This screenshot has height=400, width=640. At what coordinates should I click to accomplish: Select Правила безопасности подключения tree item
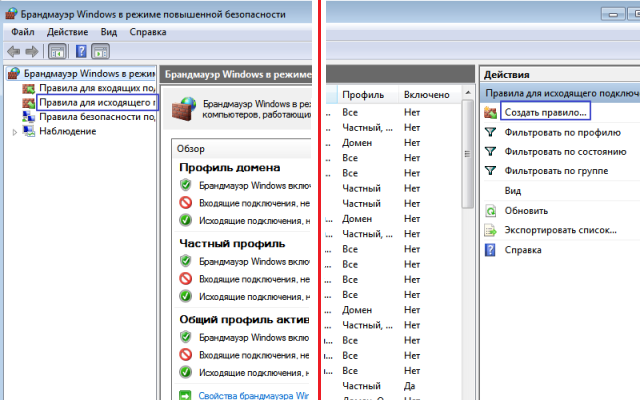pyautogui.click(x=97, y=117)
